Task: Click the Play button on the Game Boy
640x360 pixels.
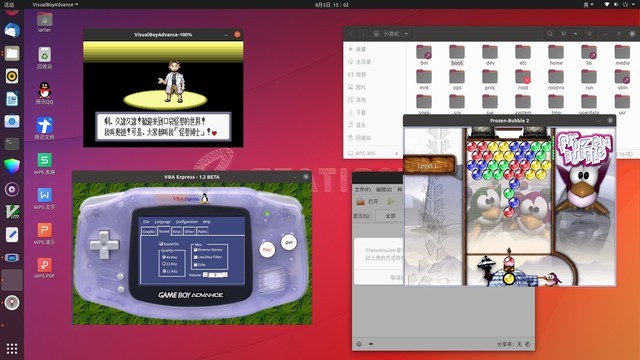Action: pos(267,249)
